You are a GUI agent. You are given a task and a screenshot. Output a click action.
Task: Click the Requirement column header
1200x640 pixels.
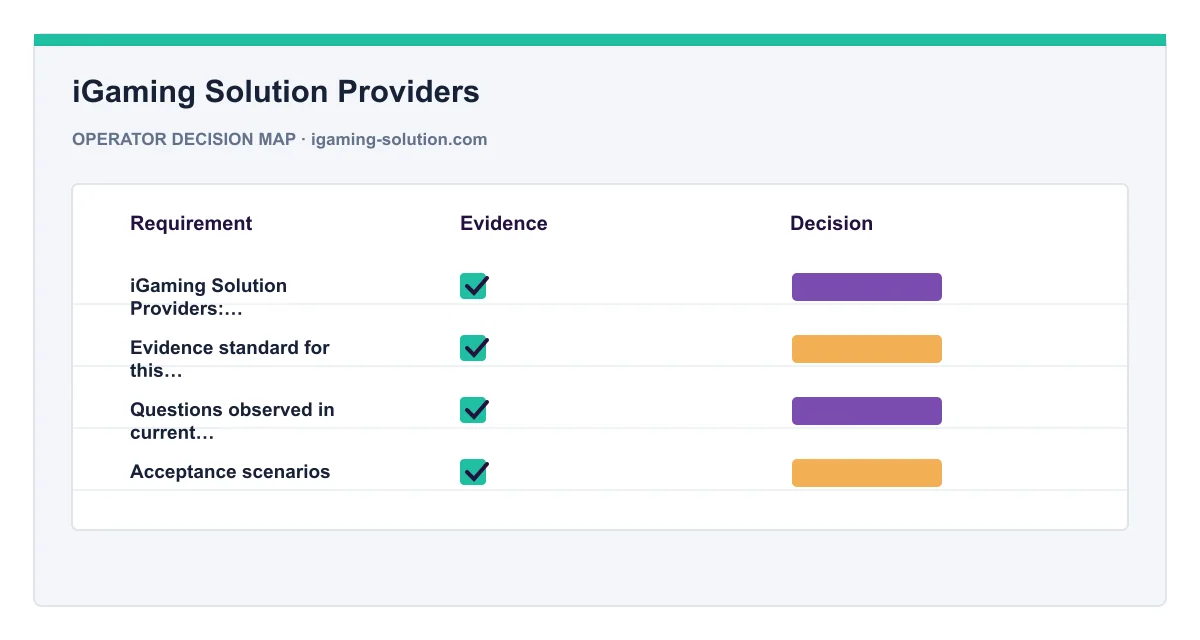pos(191,223)
